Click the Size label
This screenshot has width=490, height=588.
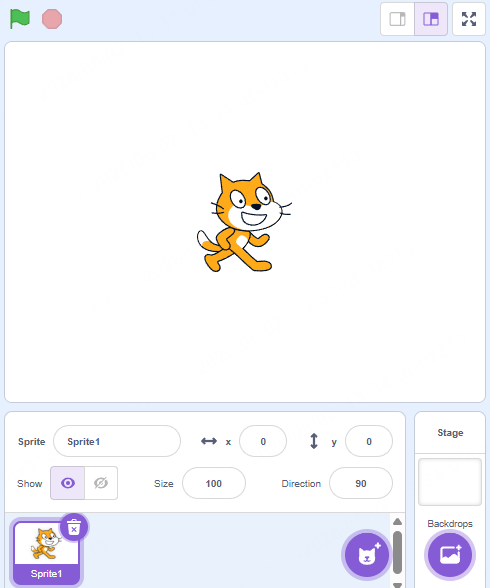[163, 483]
